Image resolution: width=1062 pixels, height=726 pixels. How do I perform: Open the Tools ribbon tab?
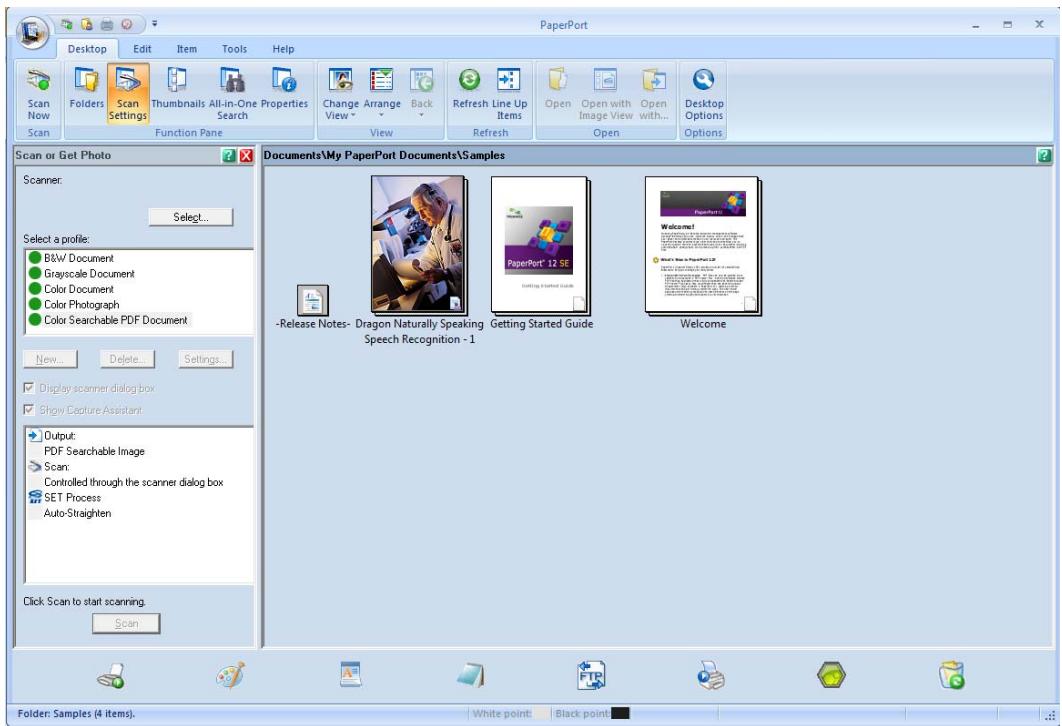(234, 49)
